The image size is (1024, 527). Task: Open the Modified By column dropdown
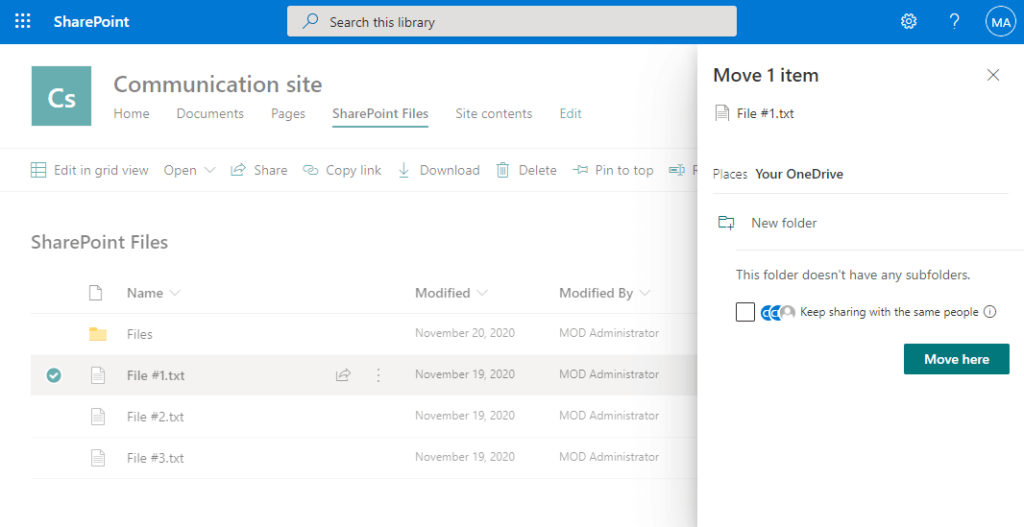coord(645,293)
